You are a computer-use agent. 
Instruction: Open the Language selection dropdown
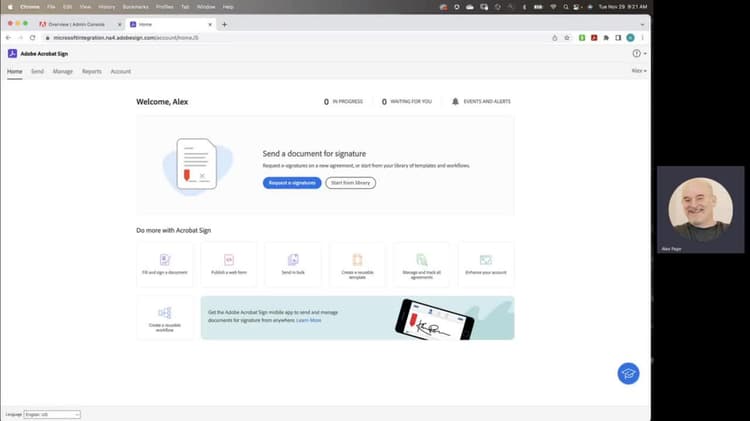pos(52,414)
